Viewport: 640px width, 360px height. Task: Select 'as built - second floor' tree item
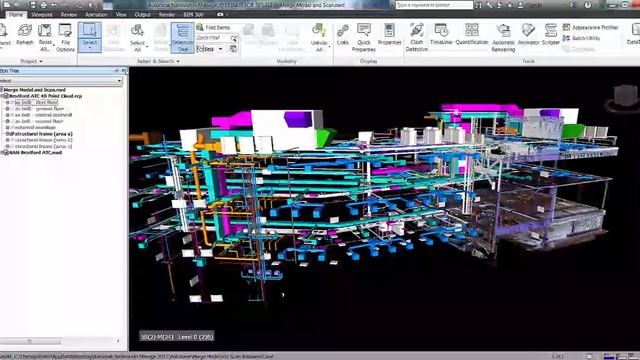[x=39, y=121]
